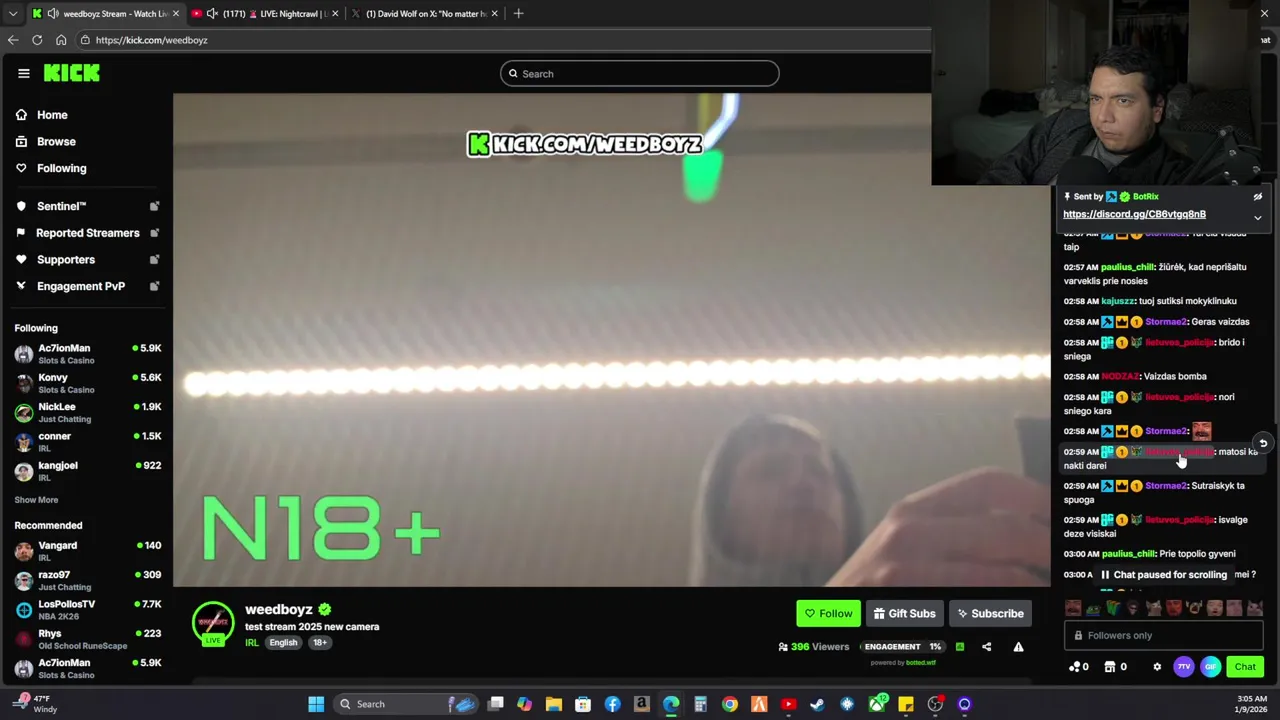
Task: Hide the pinned chat message
Action: 1258,197
